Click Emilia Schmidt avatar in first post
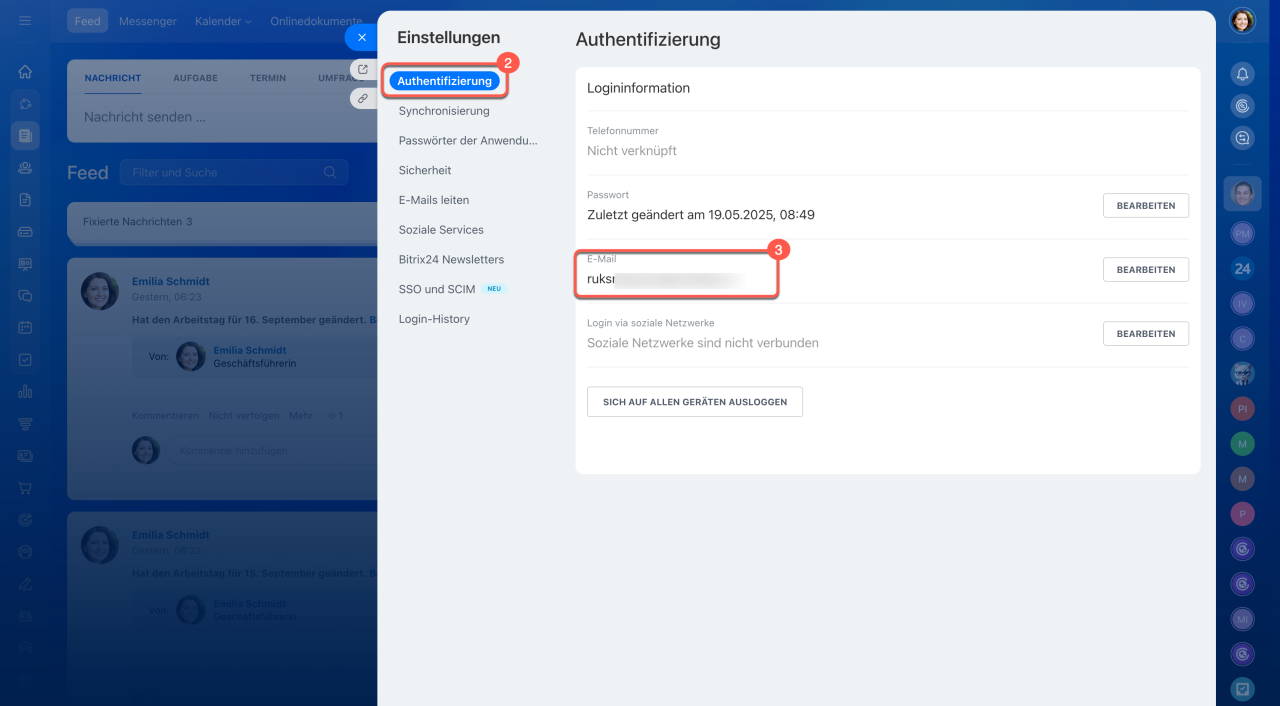The width and height of the screenshot is (1280, 706). pos(100,290)
